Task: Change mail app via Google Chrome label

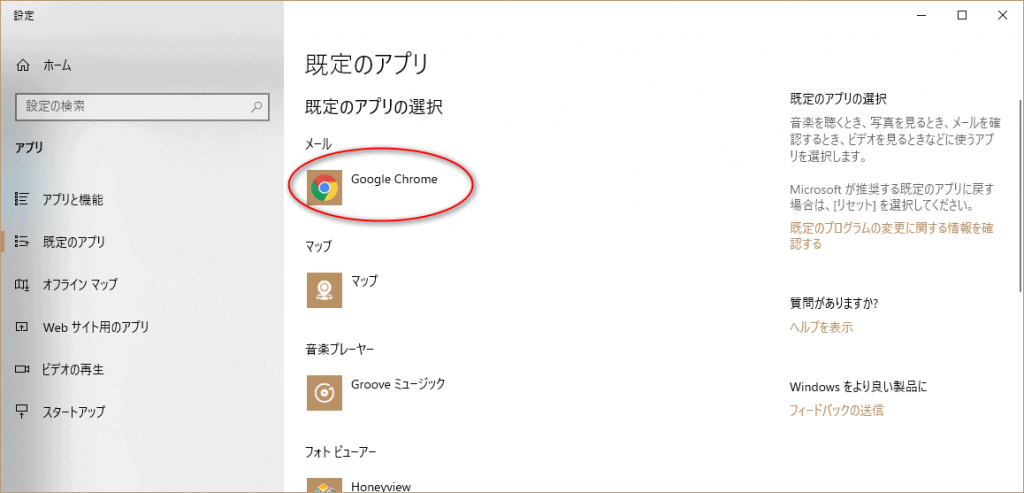Action: point(394,180)
